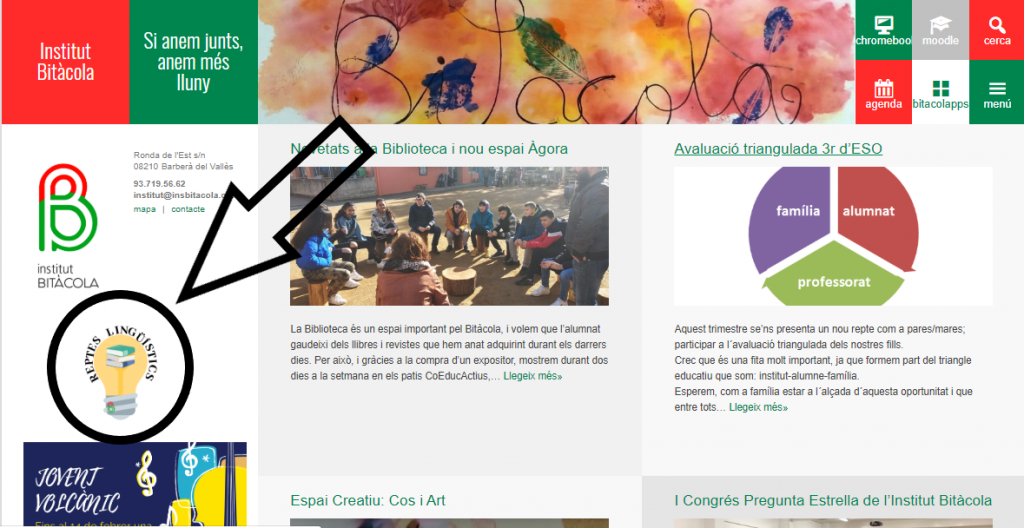
Task: Click the Jovent Volcànic banner image
Action: [x=135, y=484]
